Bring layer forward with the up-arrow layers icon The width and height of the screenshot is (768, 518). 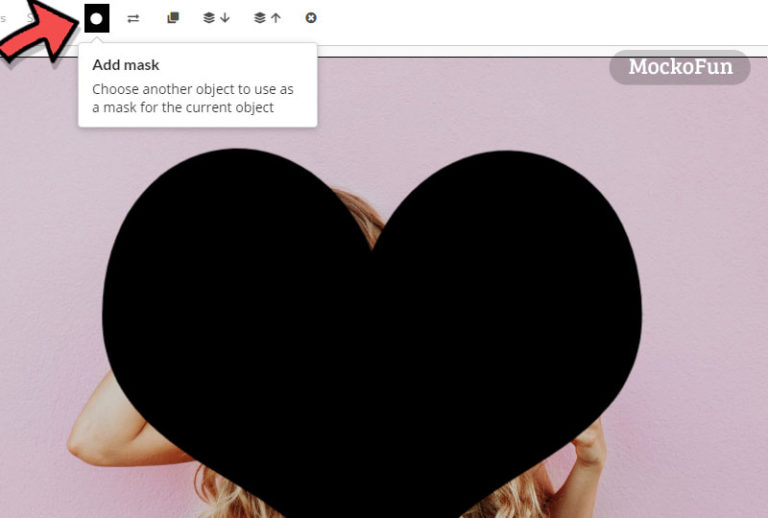pos(267,18)
